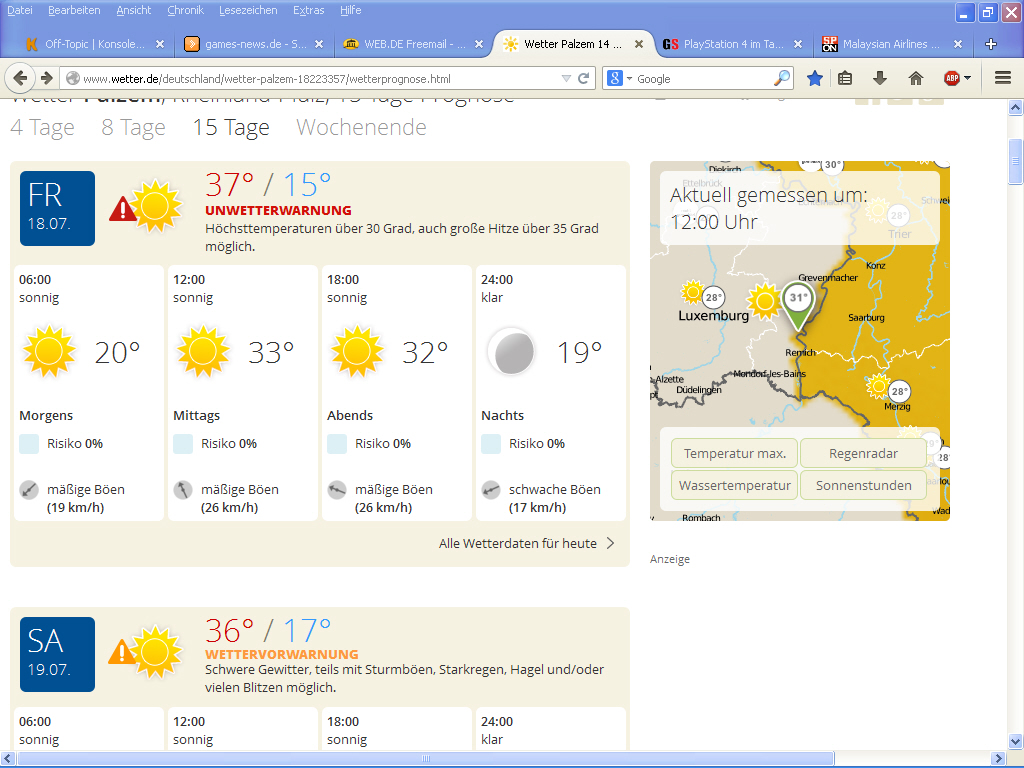This screenshot has width=1024, height=768.
Task: Click the horizontal scrollbar left arrow
Action: pyautogui.click(x=8, y=758)
